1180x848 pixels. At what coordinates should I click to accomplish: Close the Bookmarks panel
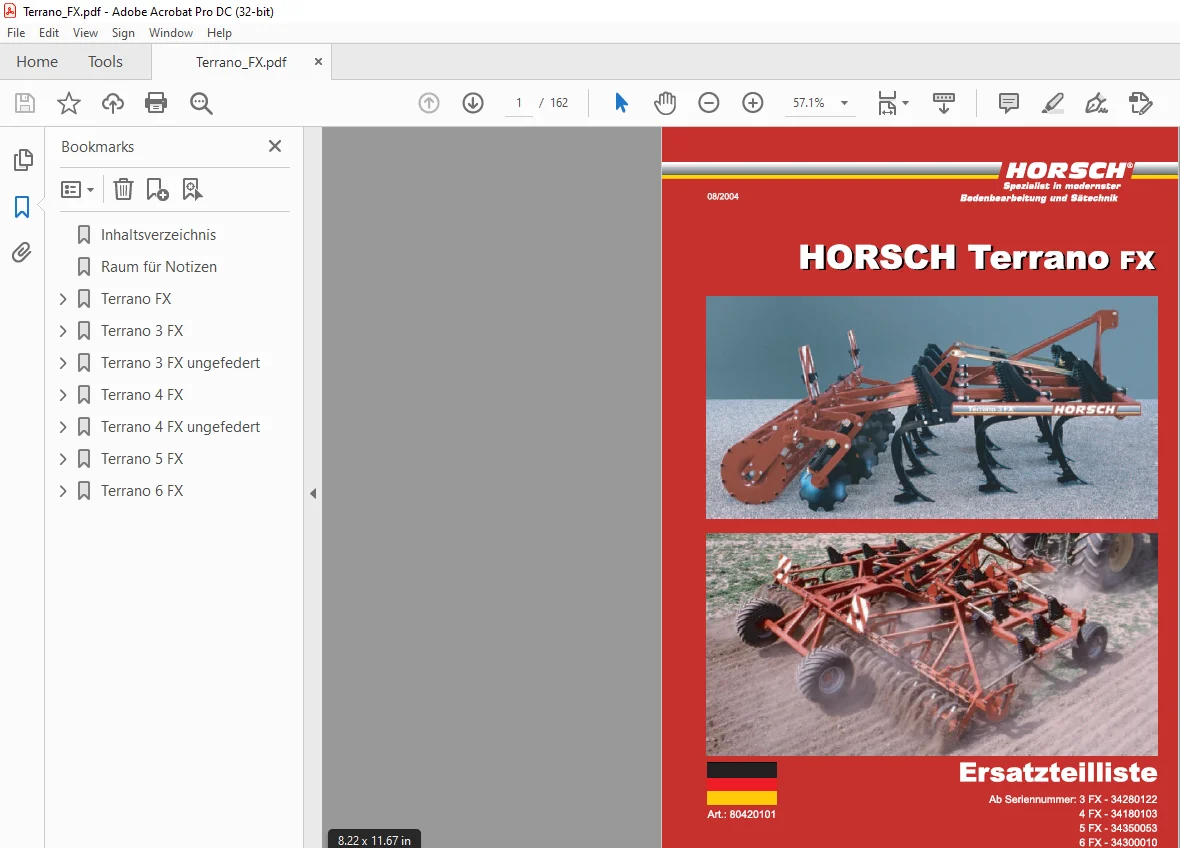click(275, 146)
